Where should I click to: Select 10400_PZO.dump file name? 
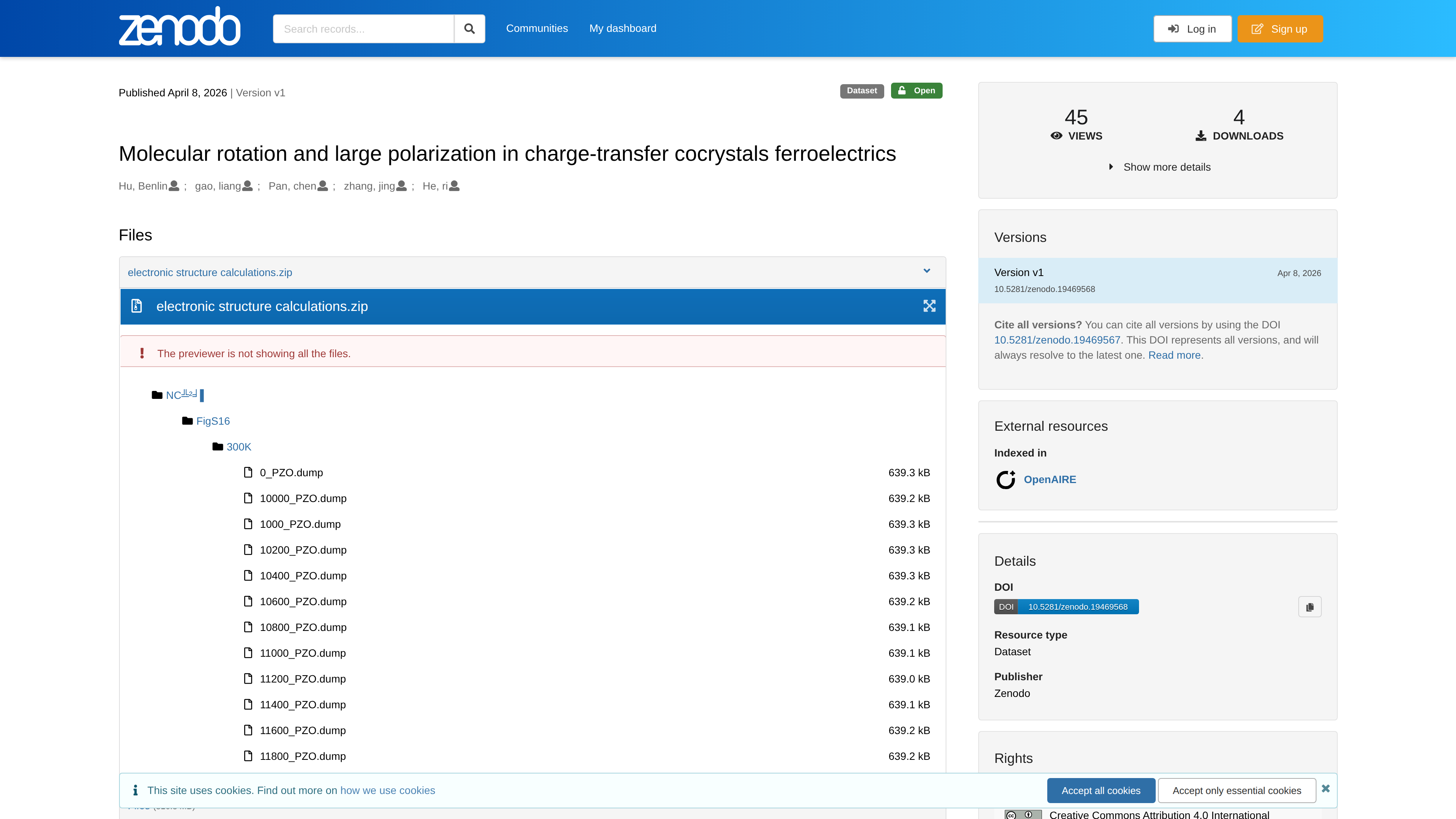coord(303,576)
